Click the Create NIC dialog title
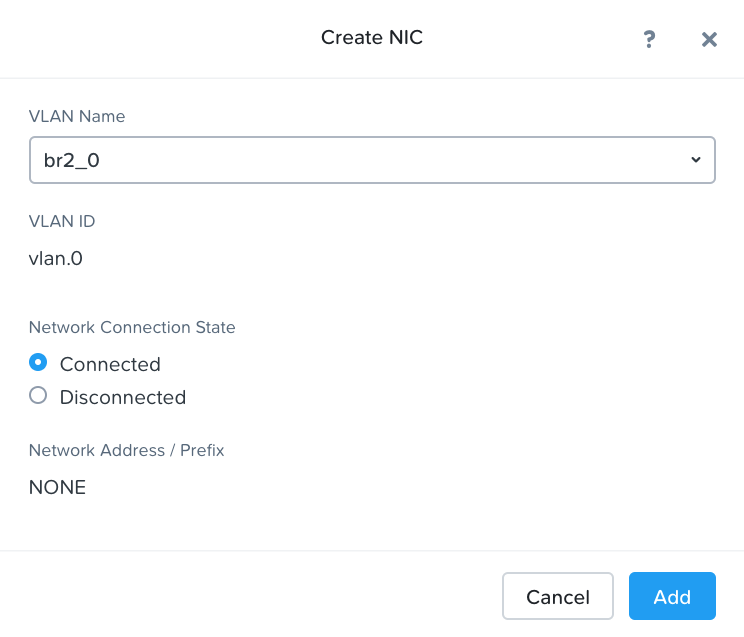 pyautogui.click(x=372, y=38)
